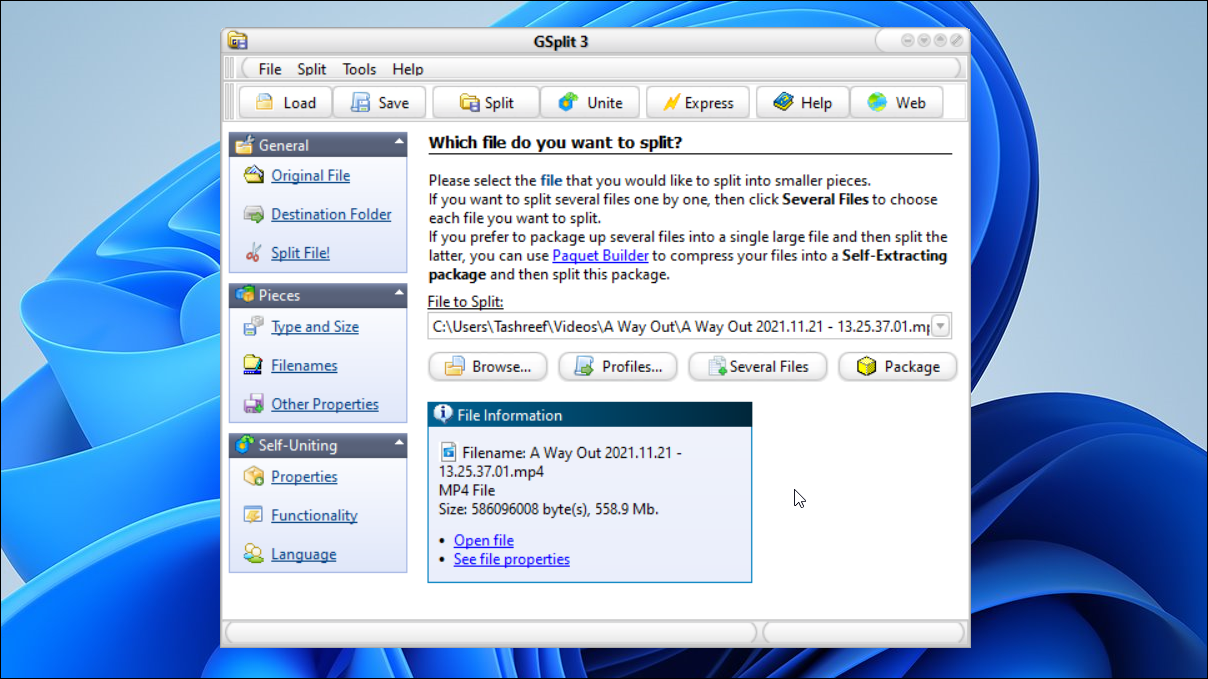1208x679 pixels.
Task: Follow the Paquet Builder link
Action: pos(600,256)
